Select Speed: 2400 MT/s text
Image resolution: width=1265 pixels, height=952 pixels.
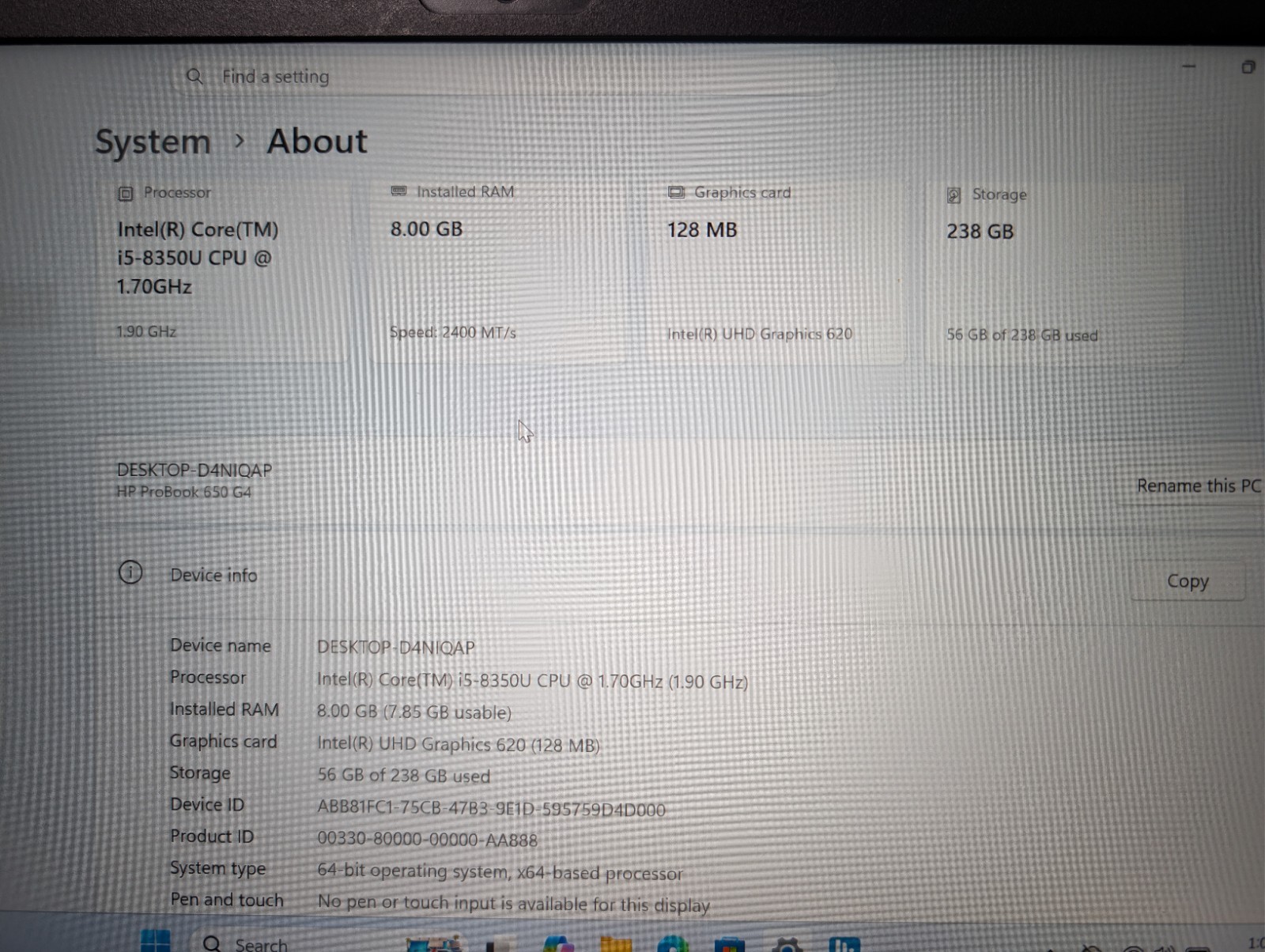[x=453, y=333]
